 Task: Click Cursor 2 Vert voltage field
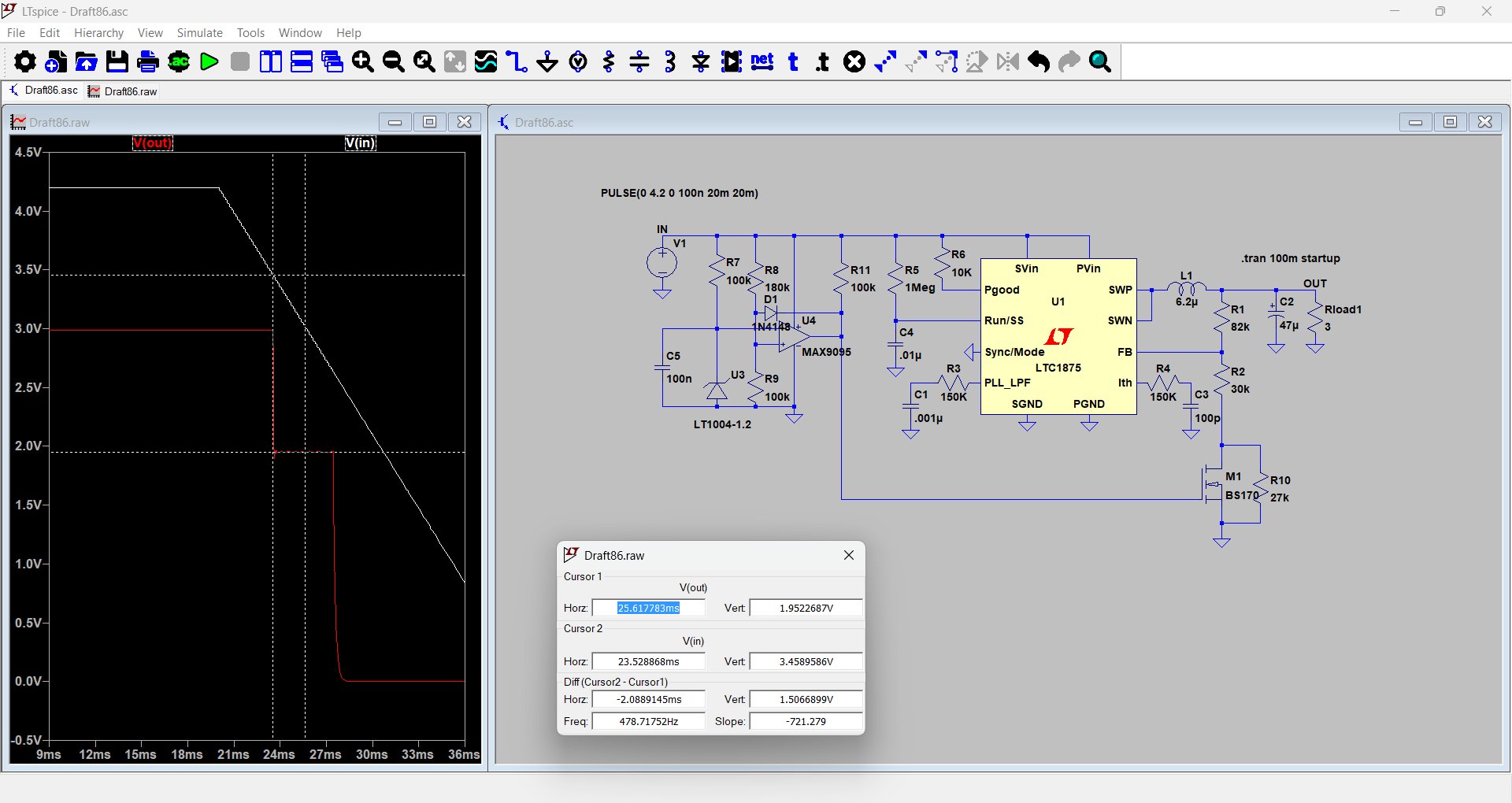806,661
